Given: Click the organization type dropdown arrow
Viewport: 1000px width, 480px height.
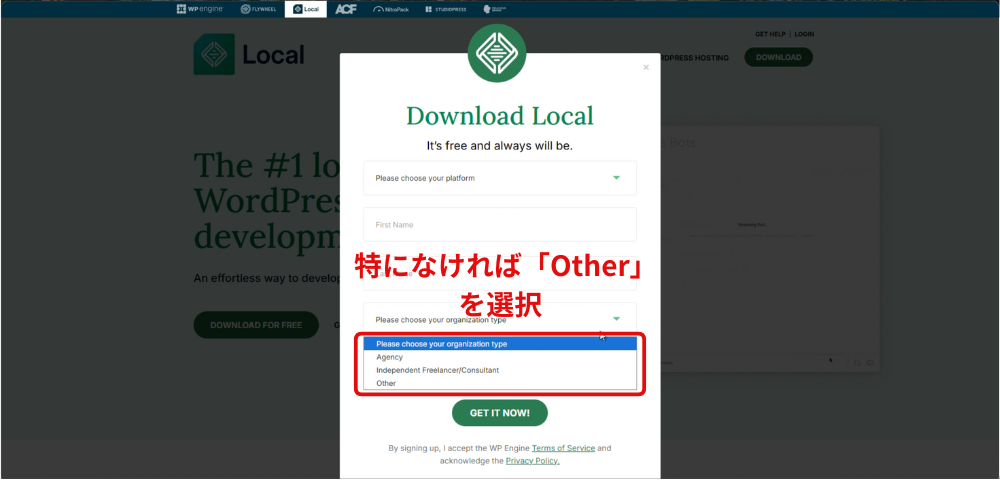Looking at the screenshot, I should coord(616,319).
